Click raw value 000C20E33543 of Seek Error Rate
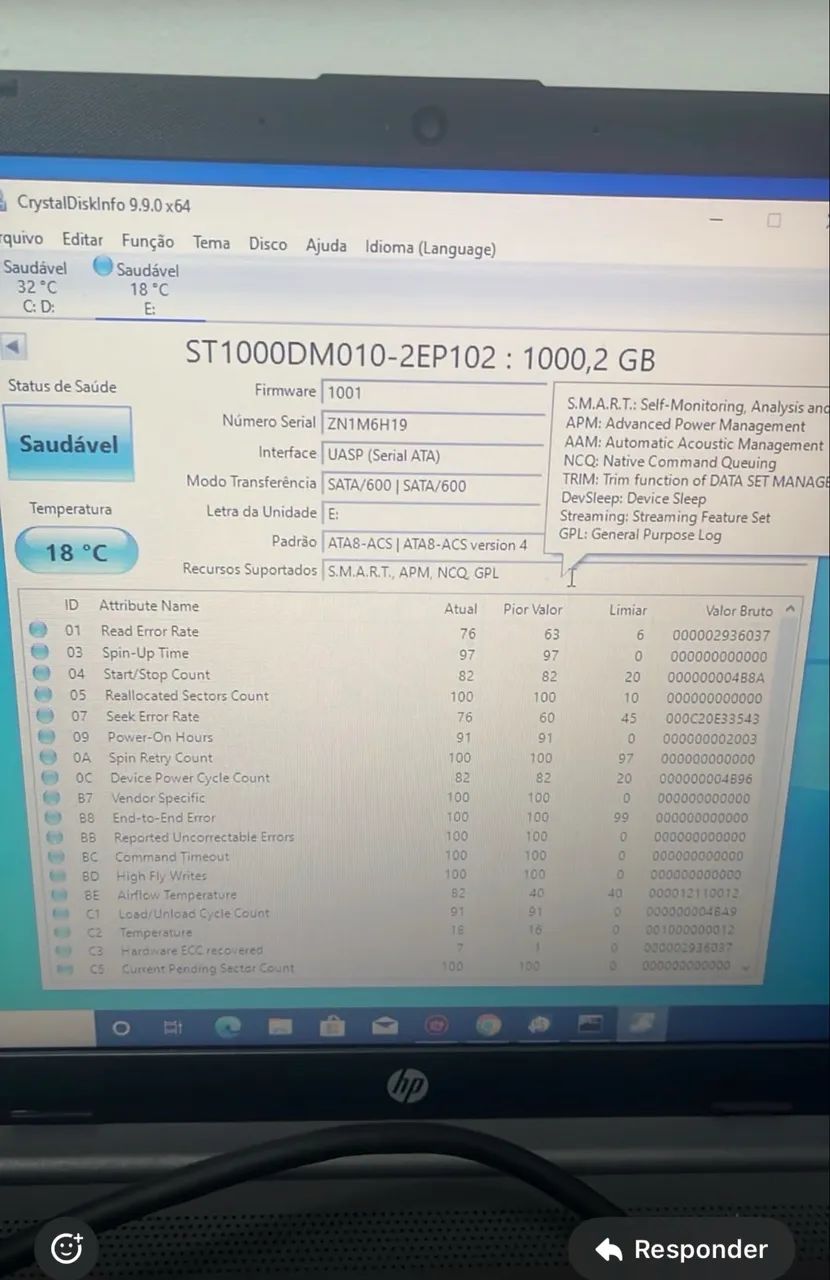This screenshot has height=1280, width=830. [x=714, y=718]
